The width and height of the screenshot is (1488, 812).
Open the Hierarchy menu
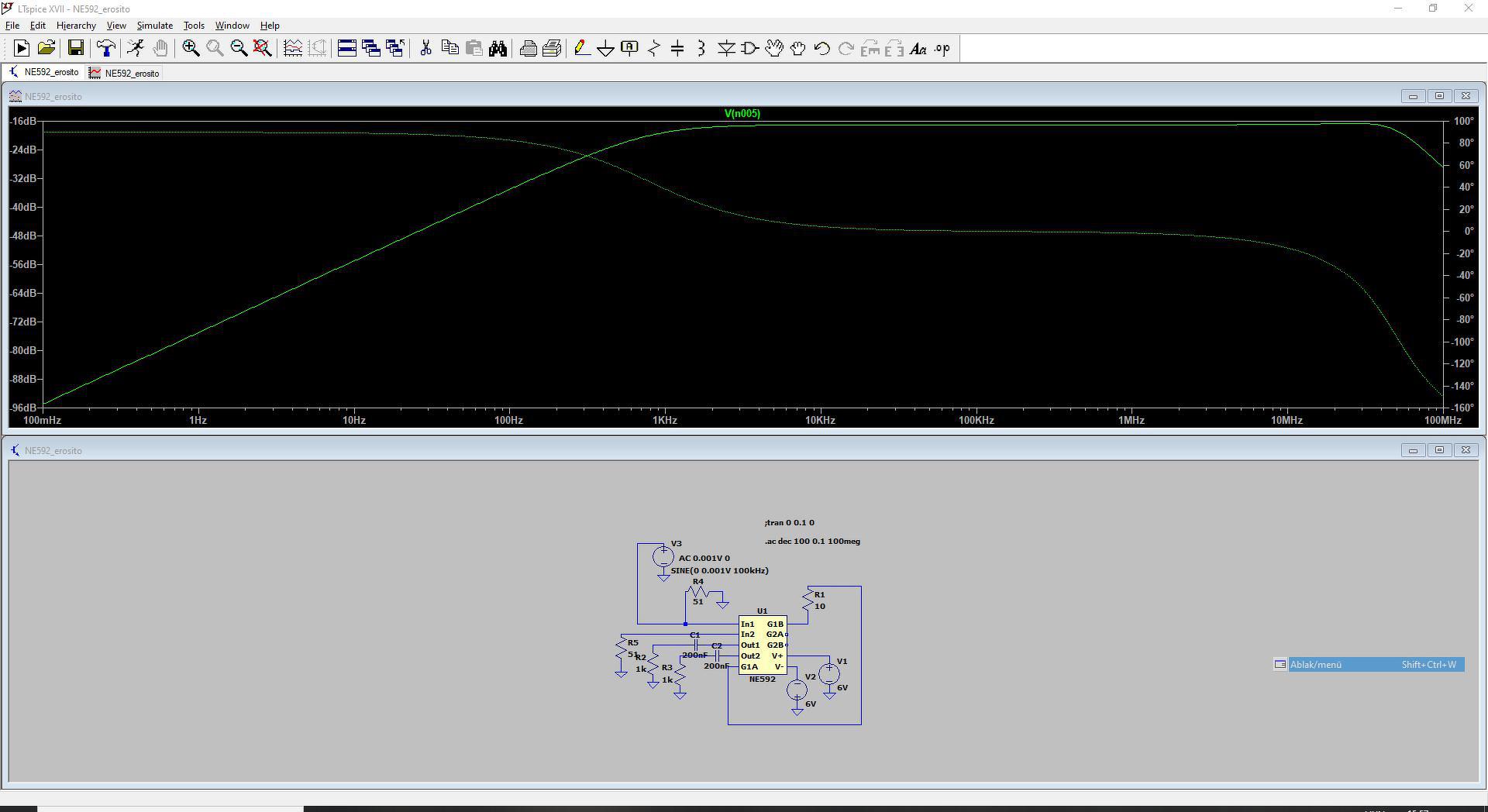pos(76,26)
